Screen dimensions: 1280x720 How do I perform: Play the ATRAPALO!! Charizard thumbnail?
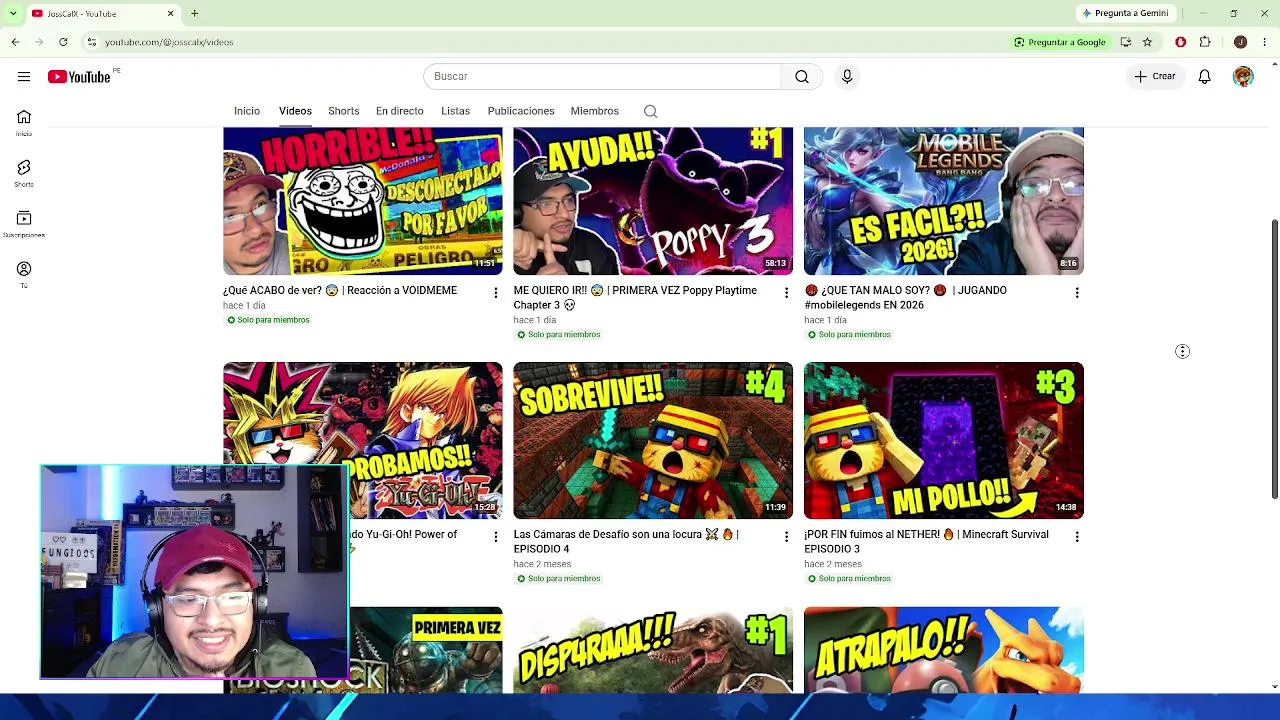944,650
